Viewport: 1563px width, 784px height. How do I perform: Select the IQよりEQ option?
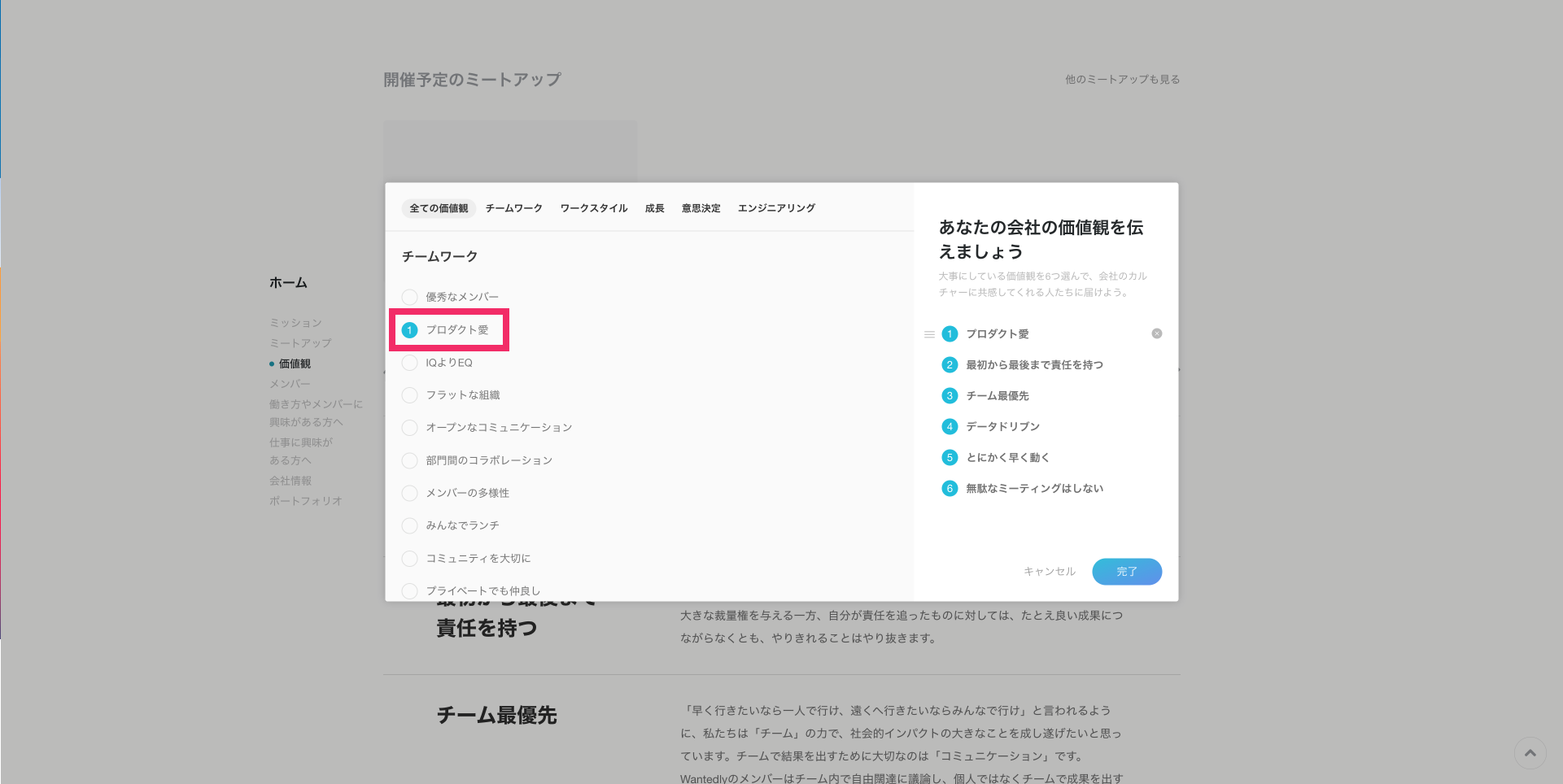[437, 363]
